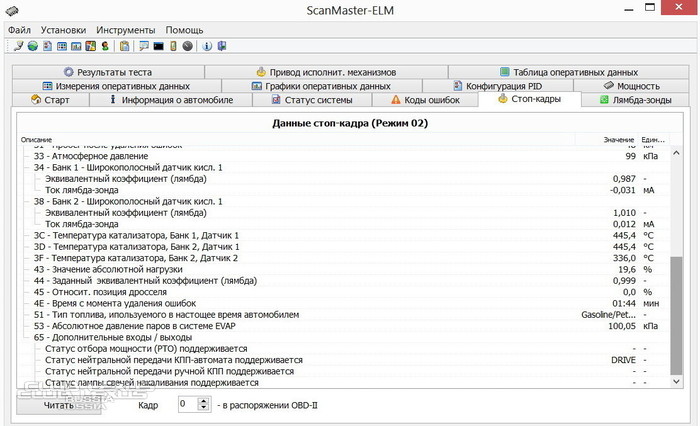
Task: Click the speech bubble toolbar icon
Action: 143,46
